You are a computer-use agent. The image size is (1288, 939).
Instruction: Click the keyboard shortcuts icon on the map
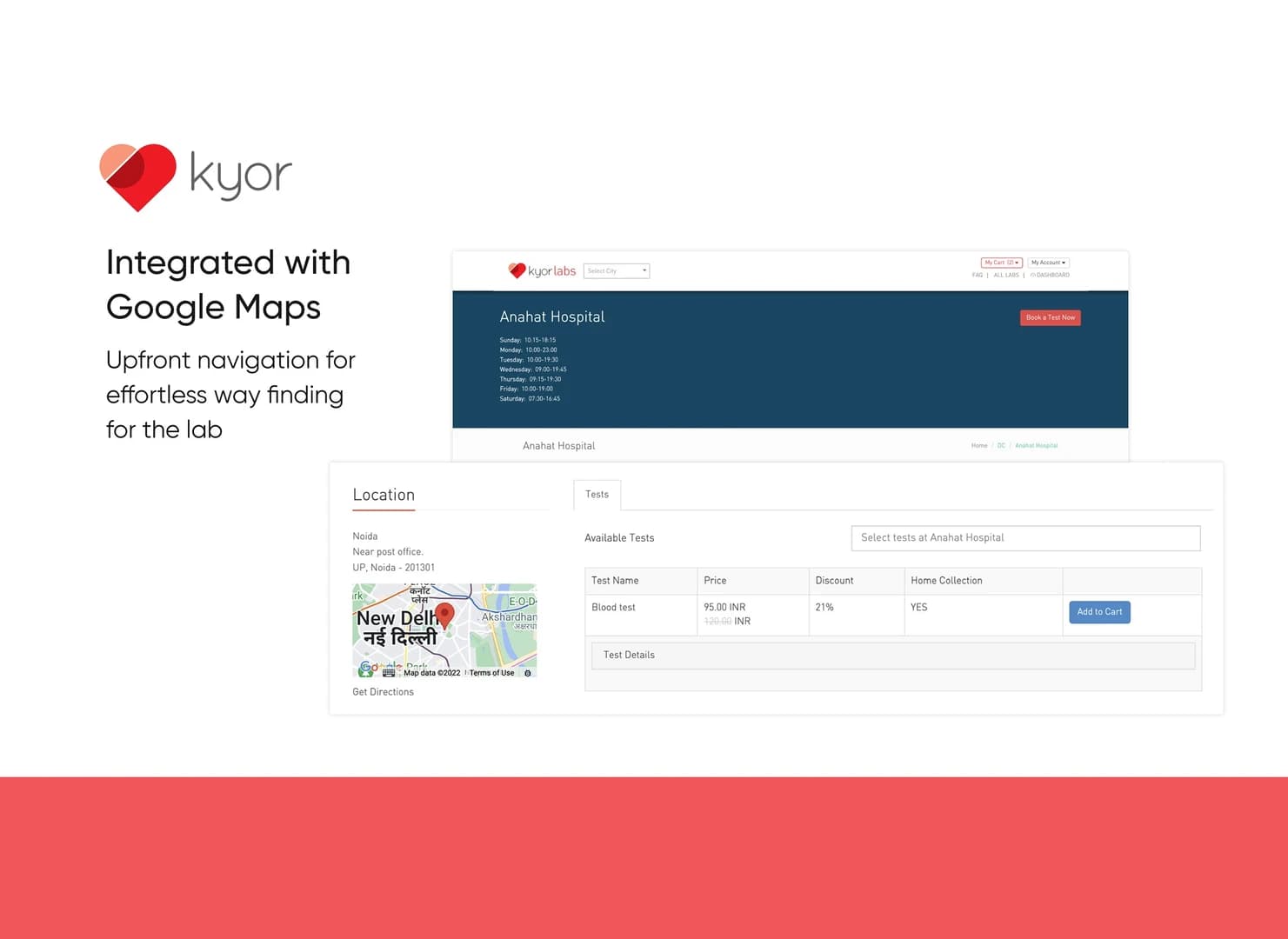coord(389,673)
